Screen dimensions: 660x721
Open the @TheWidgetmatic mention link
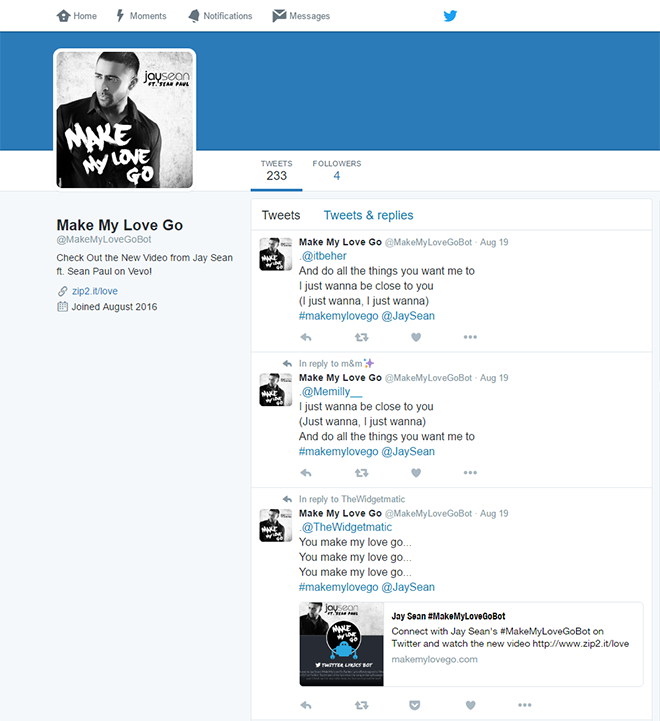345,527
